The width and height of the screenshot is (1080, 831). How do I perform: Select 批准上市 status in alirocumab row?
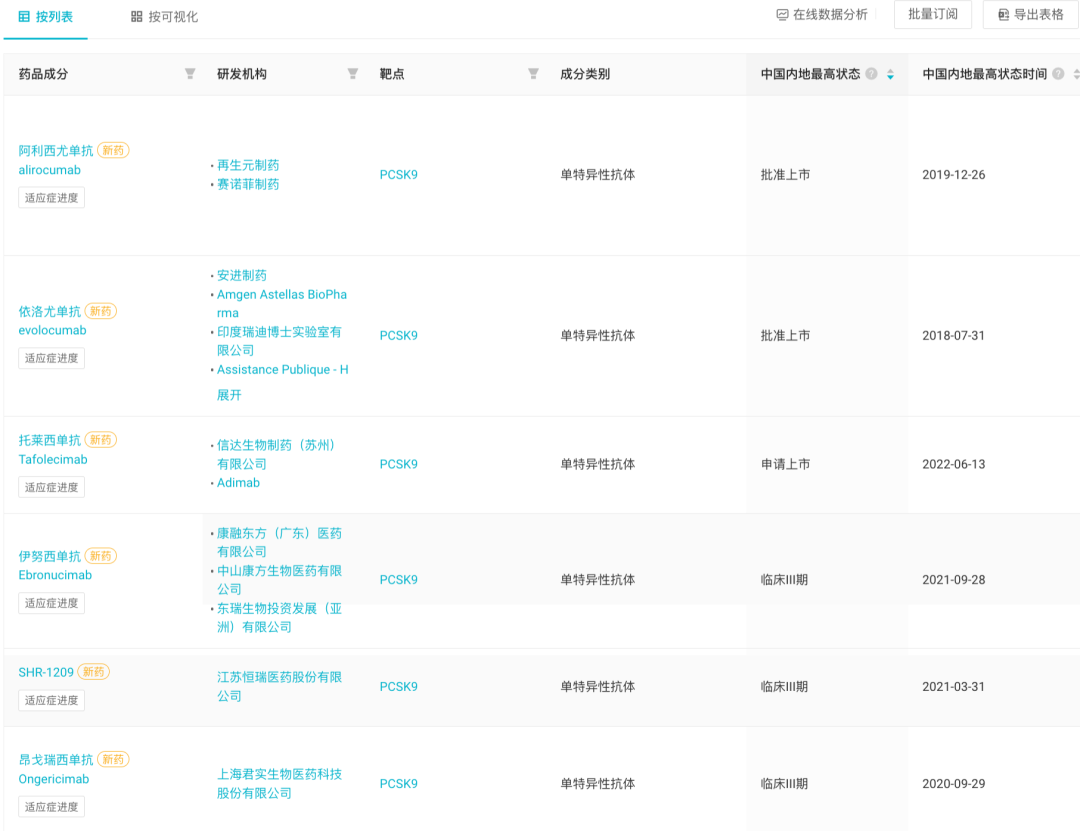pyautogui.click(x=785, y=175)
